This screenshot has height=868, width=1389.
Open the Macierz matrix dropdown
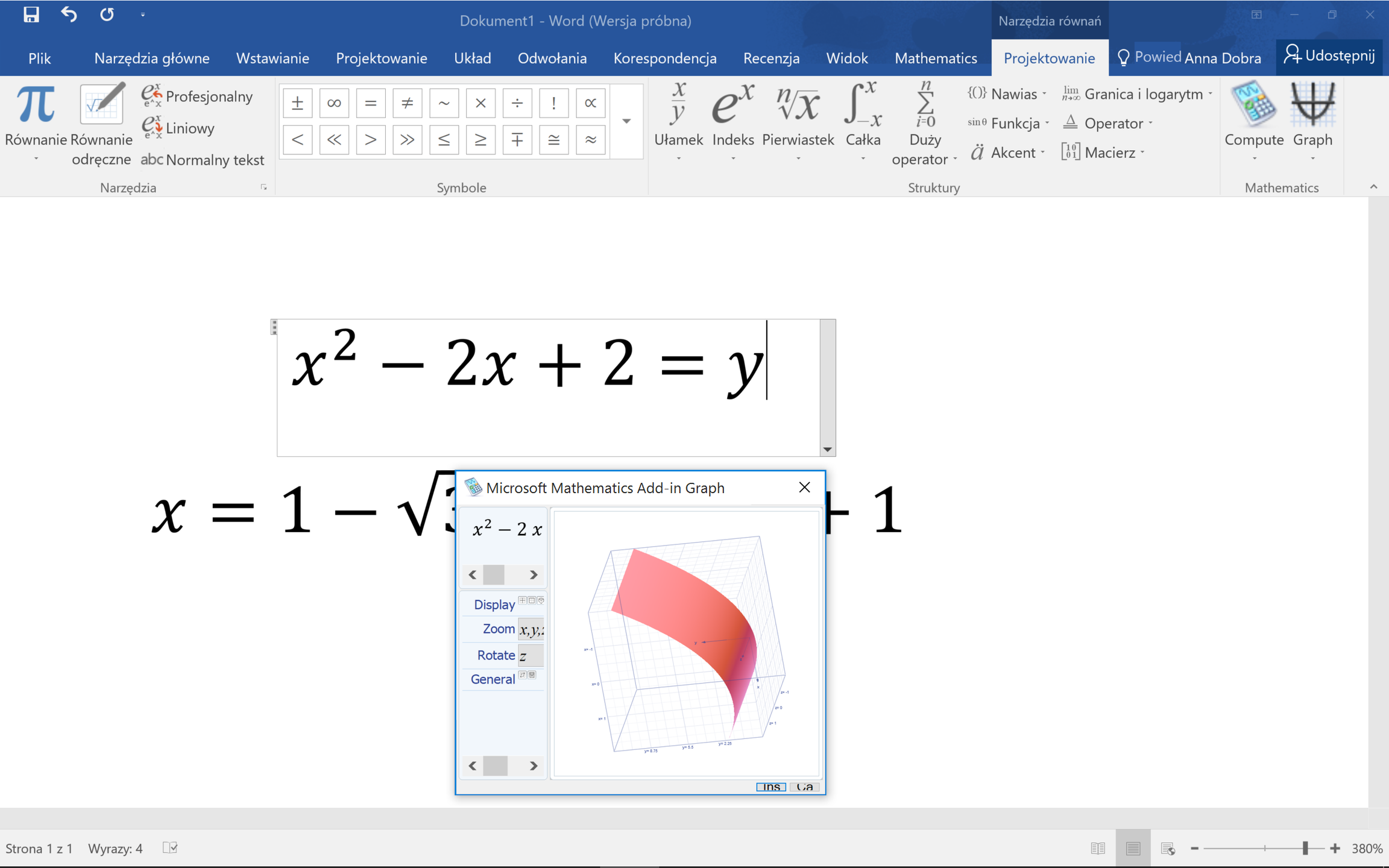click(1103, 153)
